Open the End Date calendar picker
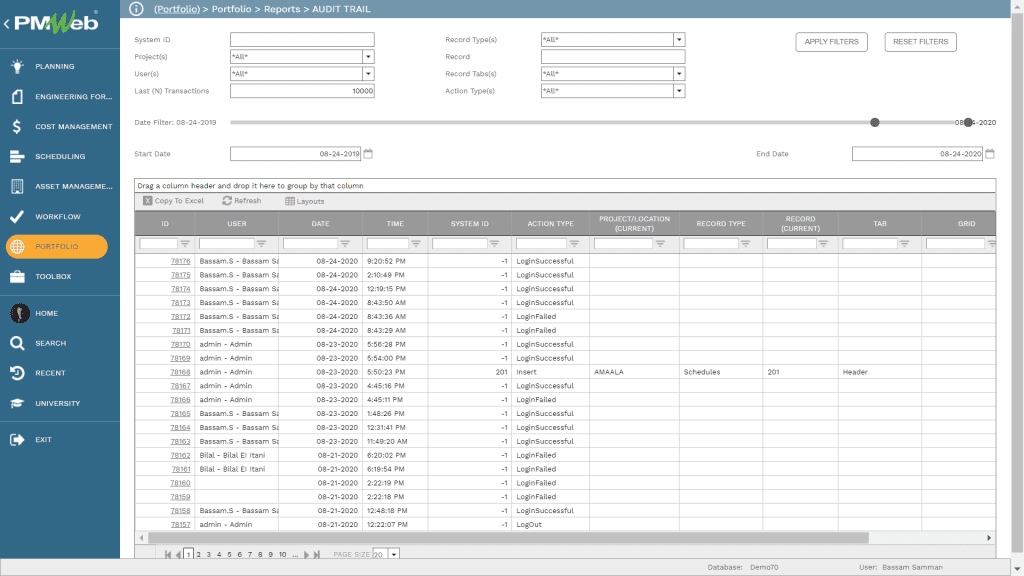Image resolution: width=1024 pixels, height=576 pixels. click(990, 154)
